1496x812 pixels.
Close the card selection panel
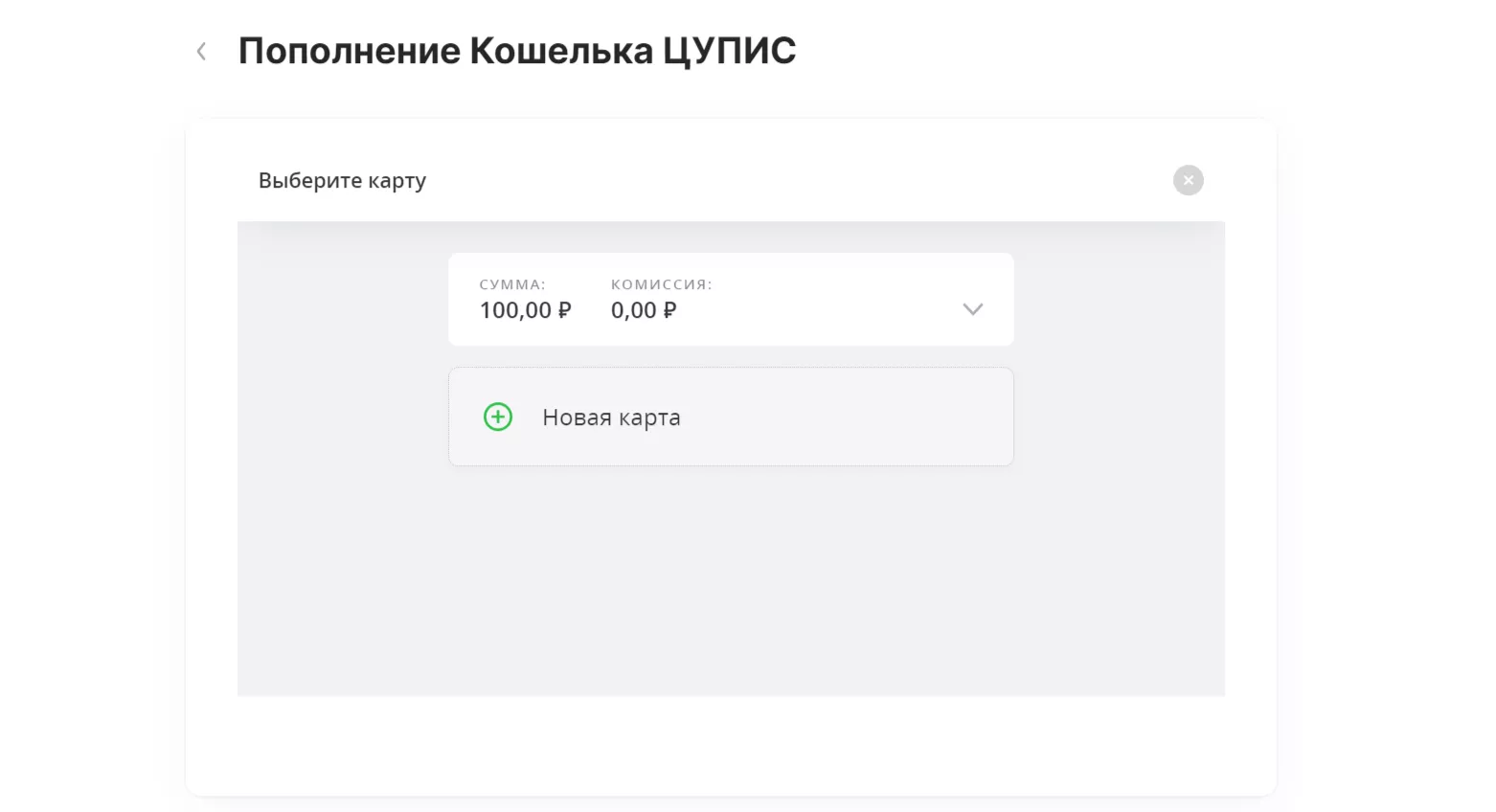coord(1188,180)
